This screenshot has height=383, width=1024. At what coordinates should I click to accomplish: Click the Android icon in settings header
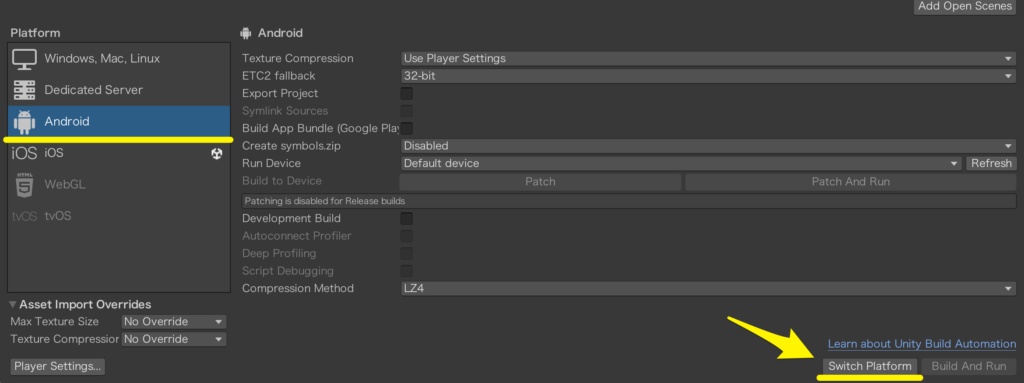pos(246,33)
